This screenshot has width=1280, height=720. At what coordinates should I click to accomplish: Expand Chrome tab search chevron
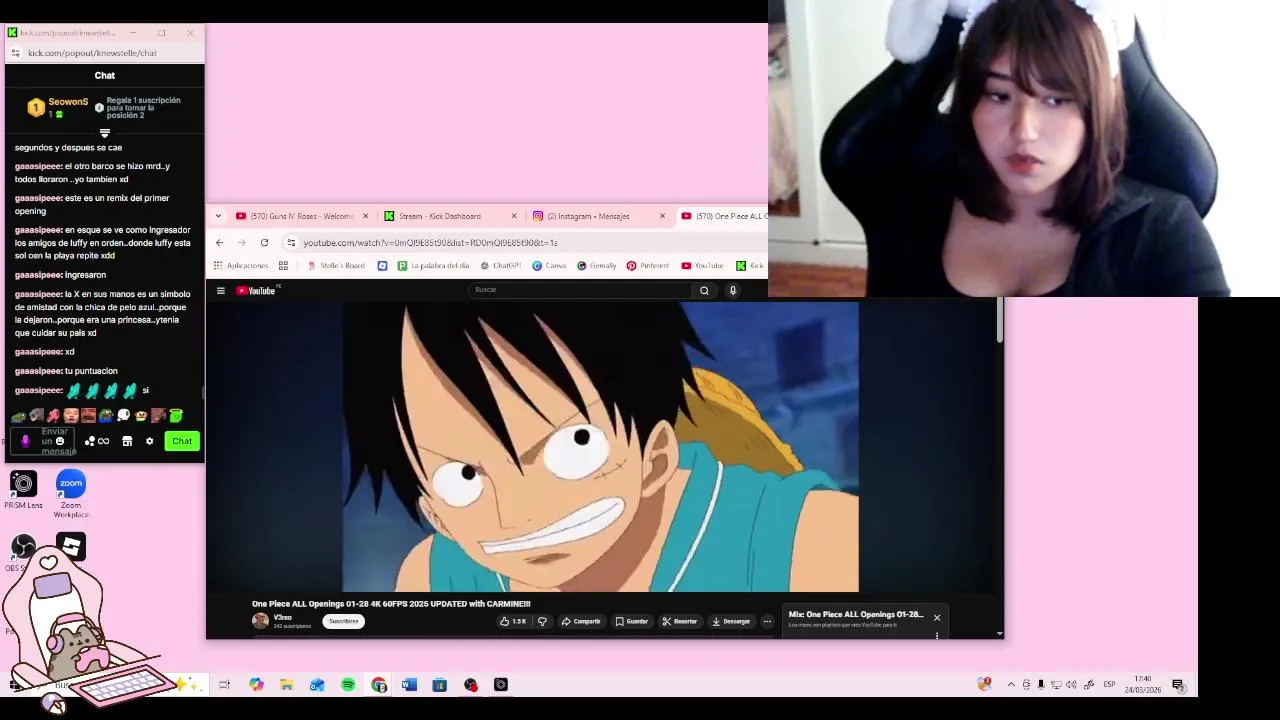(x=218, y=216)
